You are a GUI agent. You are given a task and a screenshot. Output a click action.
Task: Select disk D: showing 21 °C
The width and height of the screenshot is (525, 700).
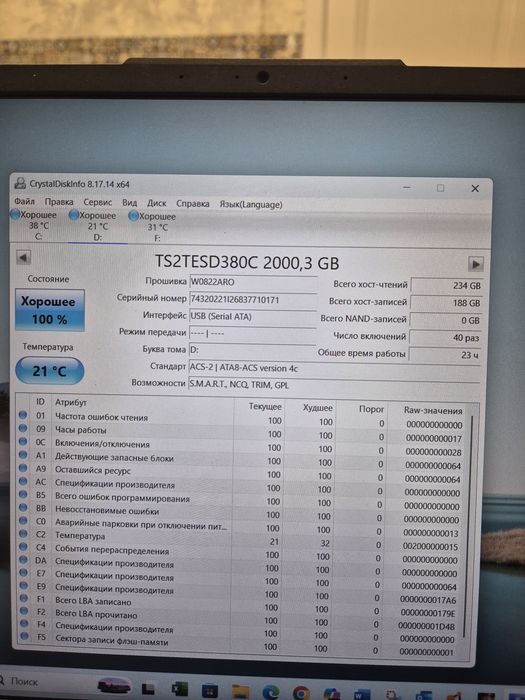(x=96, y=226)
